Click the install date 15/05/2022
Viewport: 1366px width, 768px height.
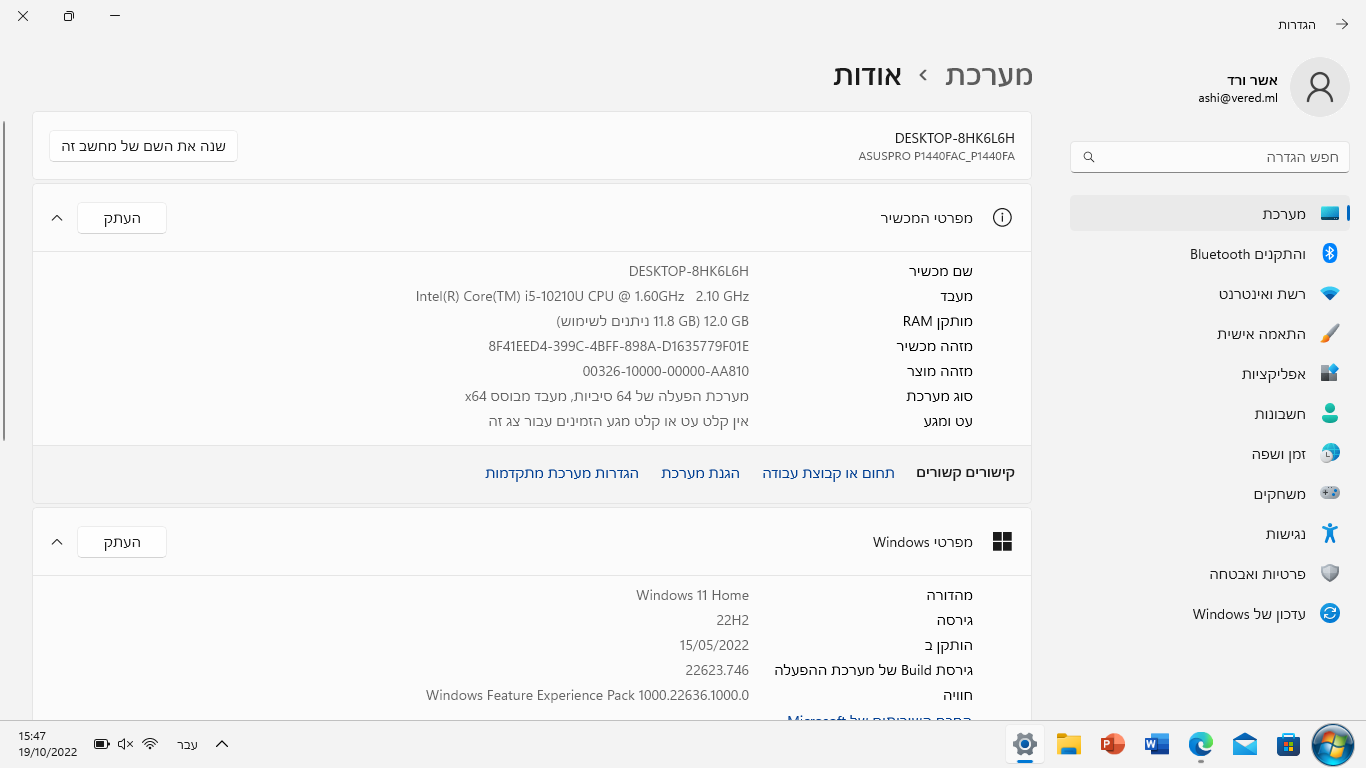714,645
